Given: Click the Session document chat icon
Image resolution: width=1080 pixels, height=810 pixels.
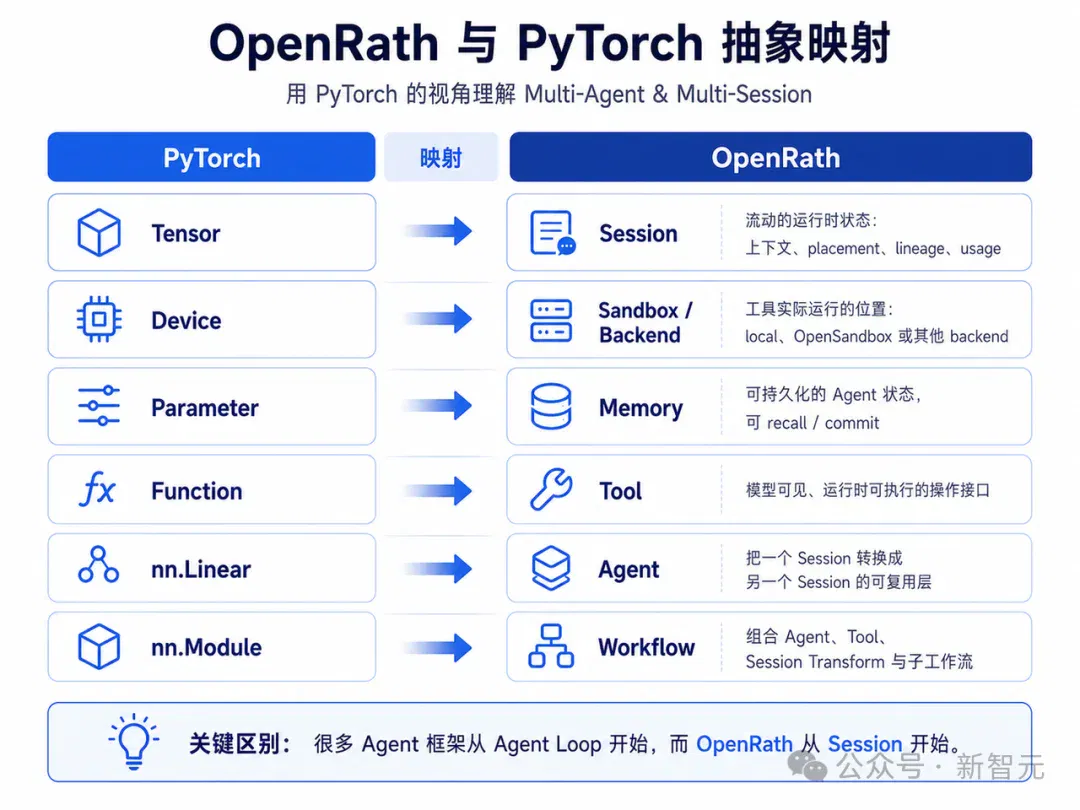Looking at the screenshot, I should 552,233.
